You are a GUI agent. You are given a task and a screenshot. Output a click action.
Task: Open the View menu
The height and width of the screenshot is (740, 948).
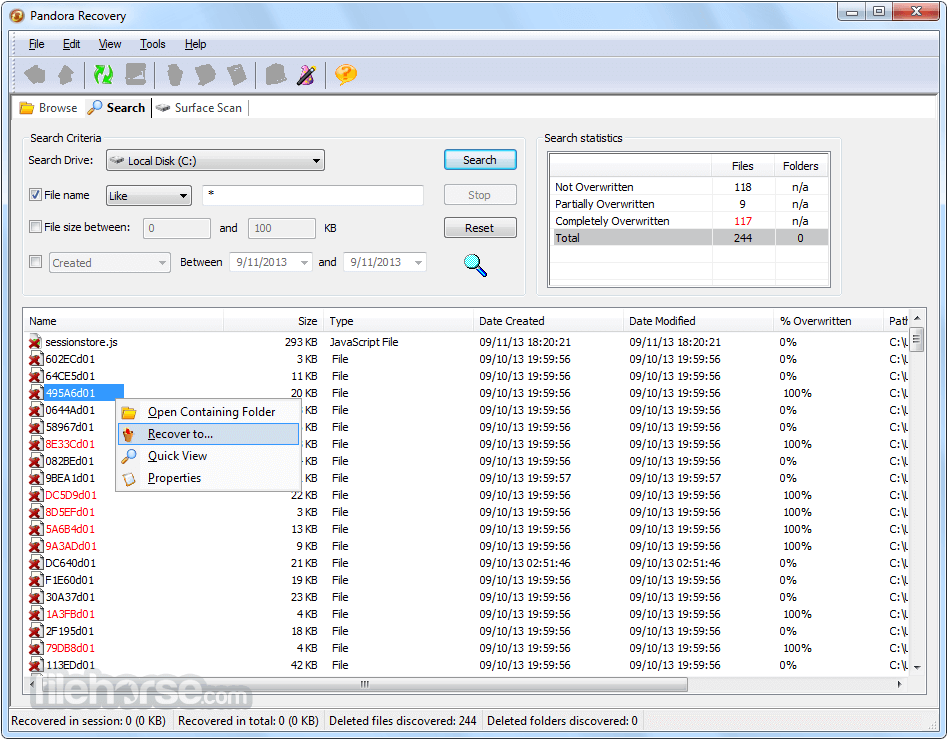tap(110, 44)
